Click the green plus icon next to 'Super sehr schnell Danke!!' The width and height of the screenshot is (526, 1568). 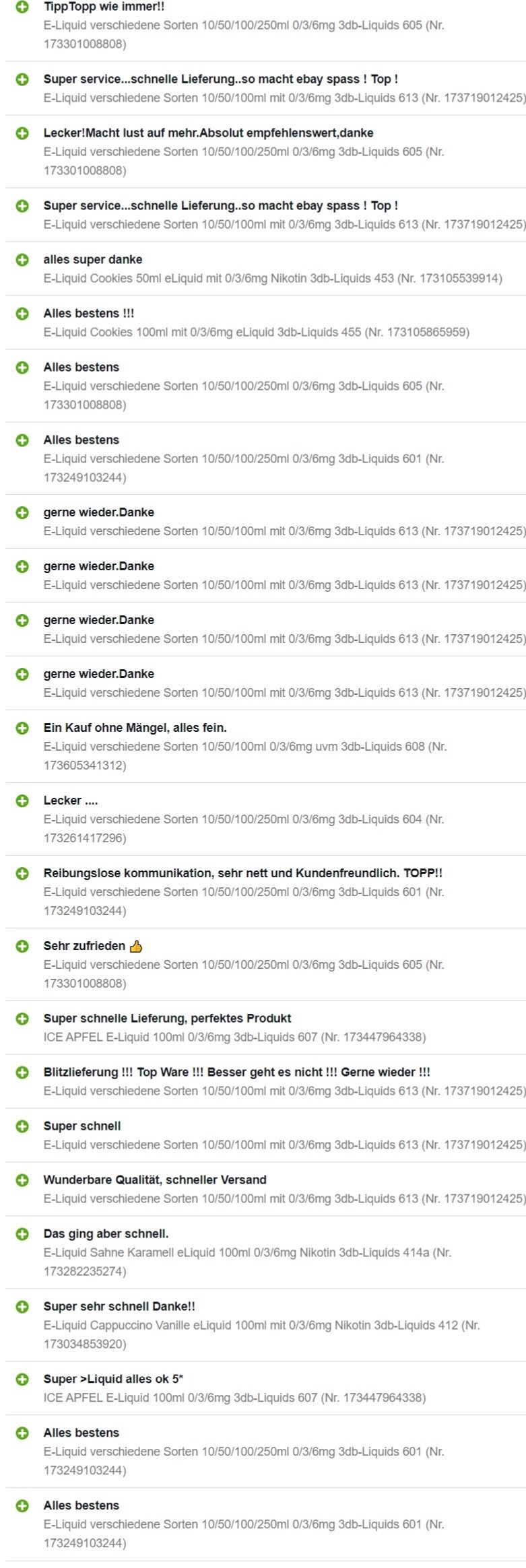[22, 1307]
